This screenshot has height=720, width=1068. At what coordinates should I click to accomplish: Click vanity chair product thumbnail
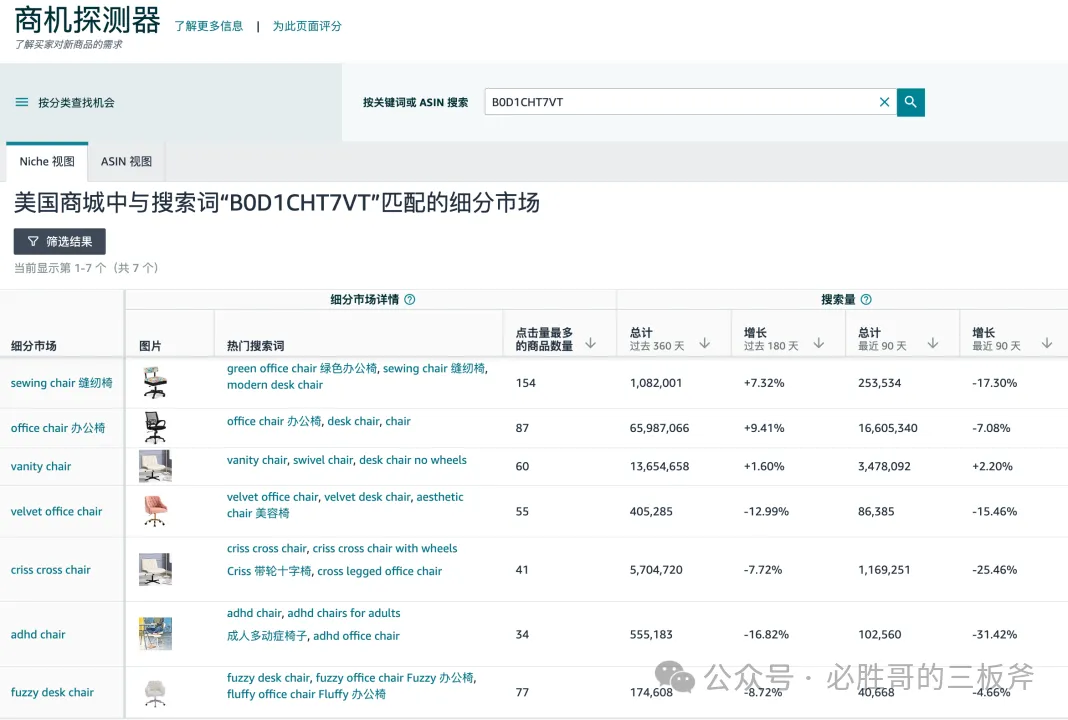click(155, 466)
